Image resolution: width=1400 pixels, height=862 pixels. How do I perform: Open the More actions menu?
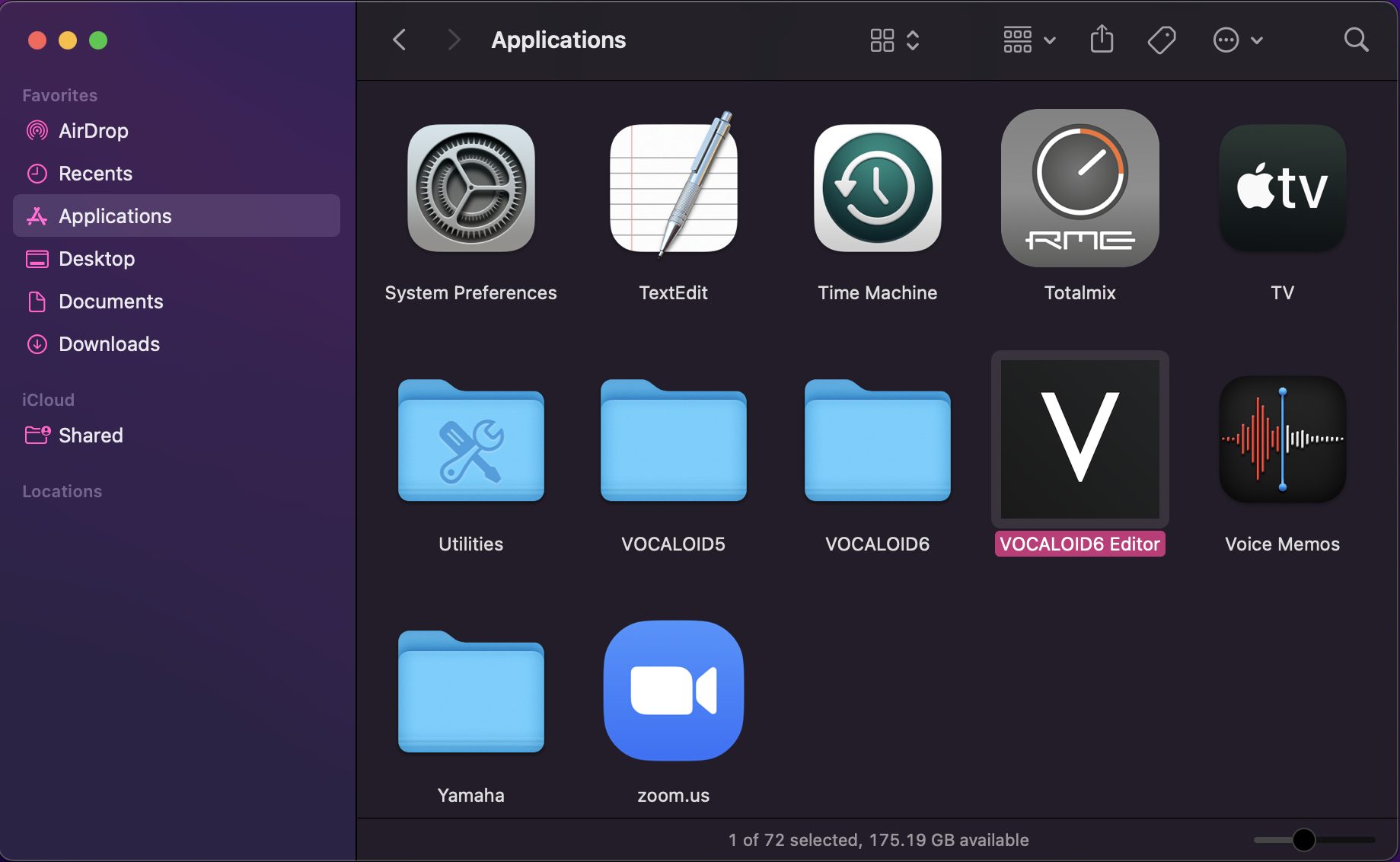pos(1235,39)
